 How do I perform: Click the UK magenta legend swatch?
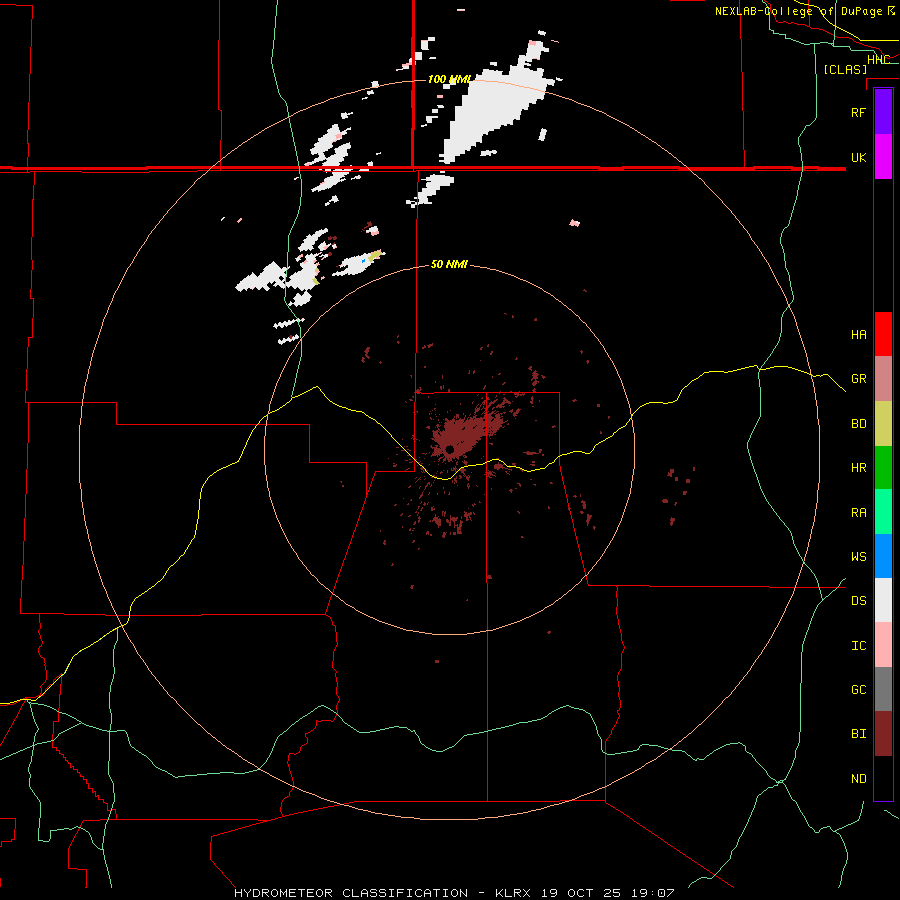tap(883, 157)
